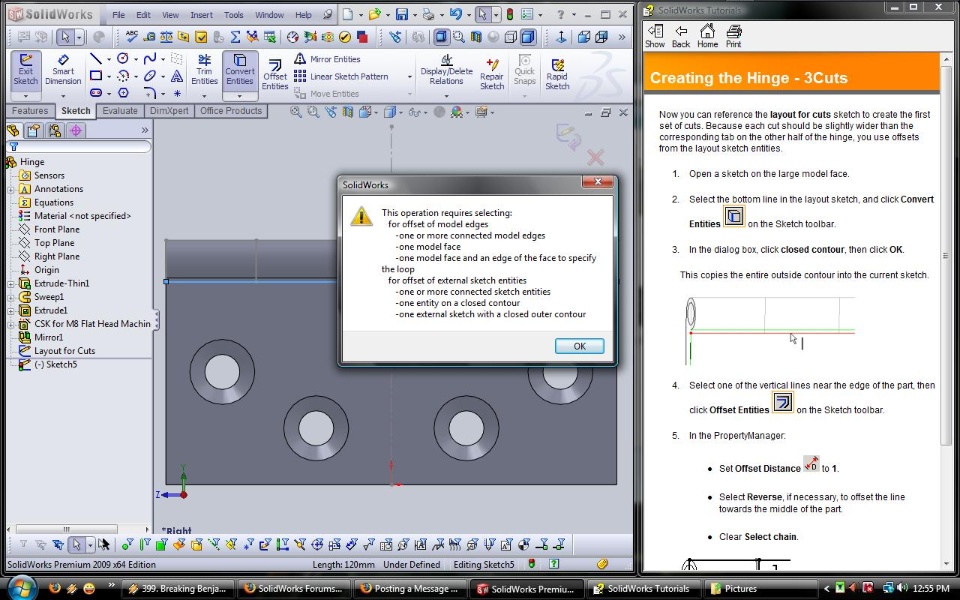Click the Save icon in toolbar
The width and height of the screenshot is (960, 600).
click(x=402, y=14)
